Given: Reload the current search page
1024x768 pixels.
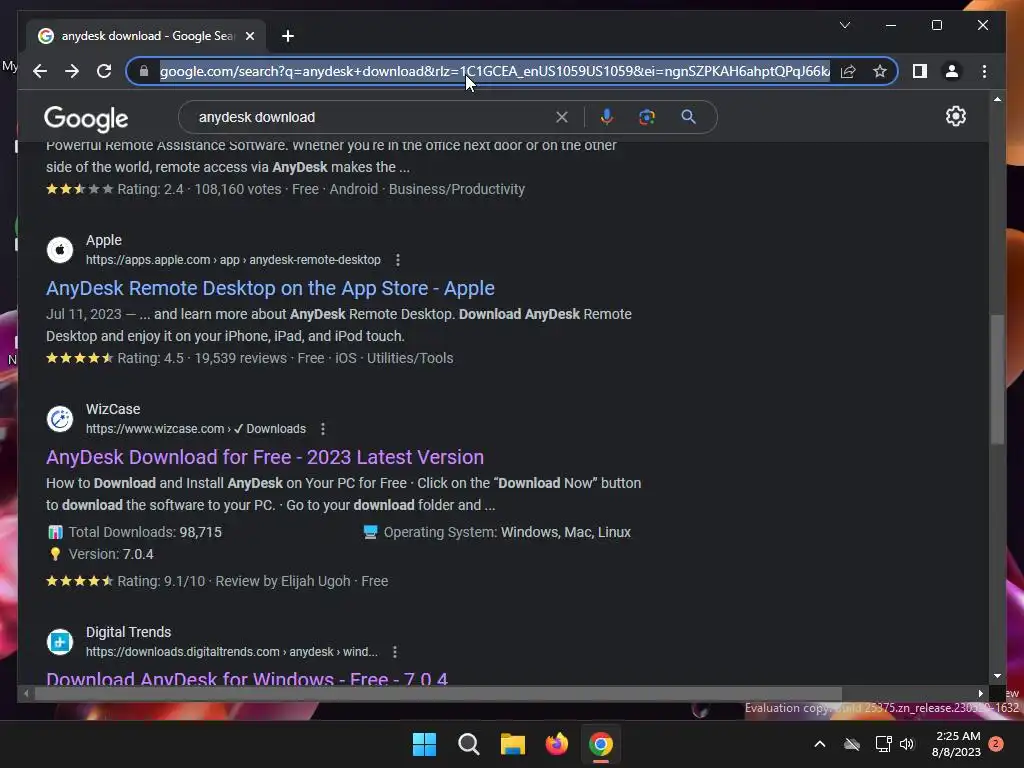Looking at the screenshot, I should point(104,71).
